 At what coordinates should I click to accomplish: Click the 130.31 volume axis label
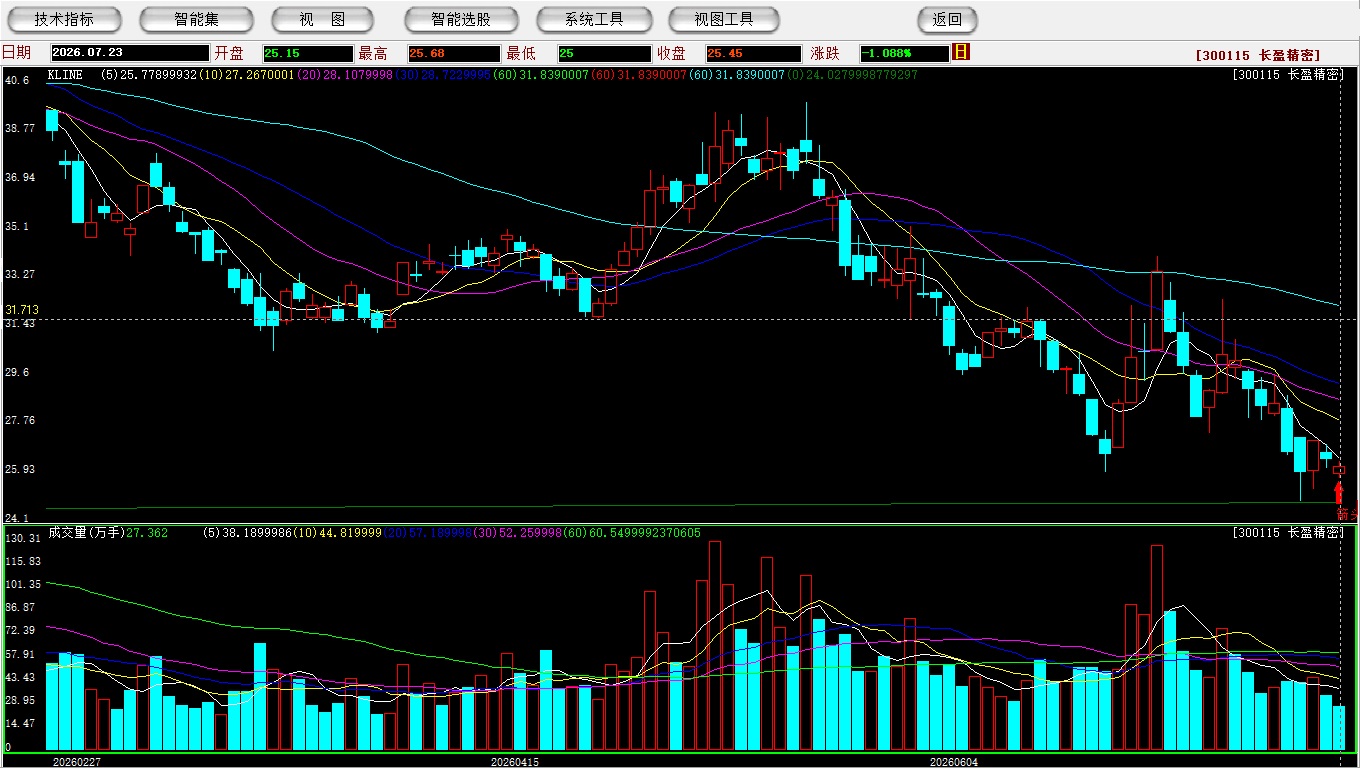click(x=23, y=538)
